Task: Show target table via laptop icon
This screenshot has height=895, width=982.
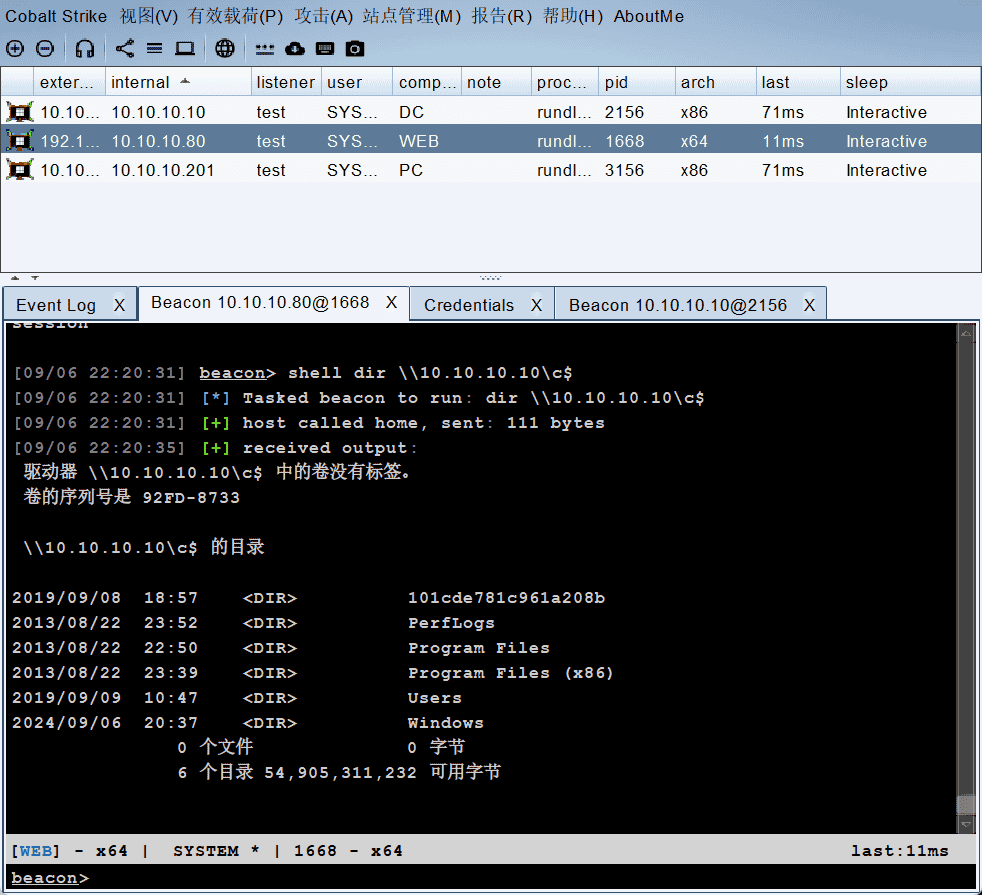Action: (x=185, y=48)
